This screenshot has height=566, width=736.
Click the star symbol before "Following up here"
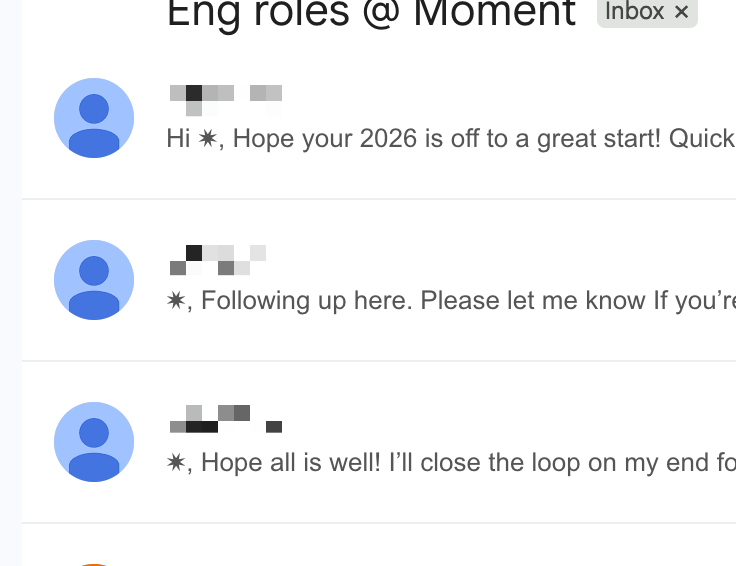pos(178,301)
